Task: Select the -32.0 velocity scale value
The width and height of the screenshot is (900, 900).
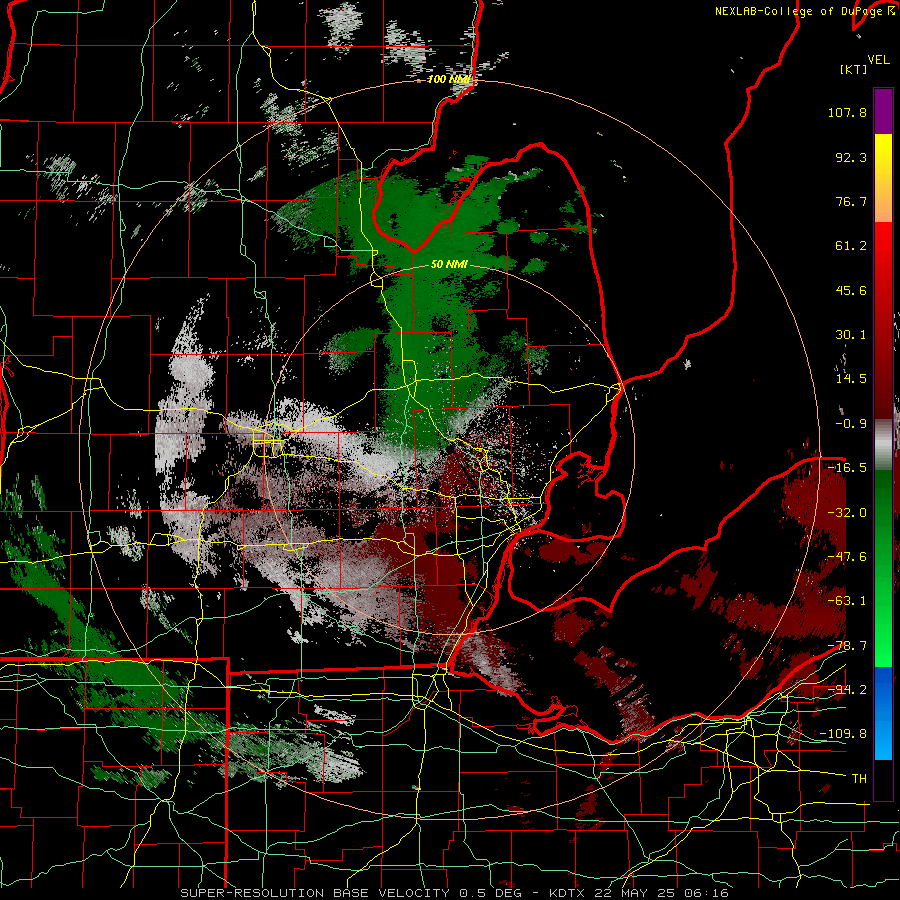Action: point(847,513)
